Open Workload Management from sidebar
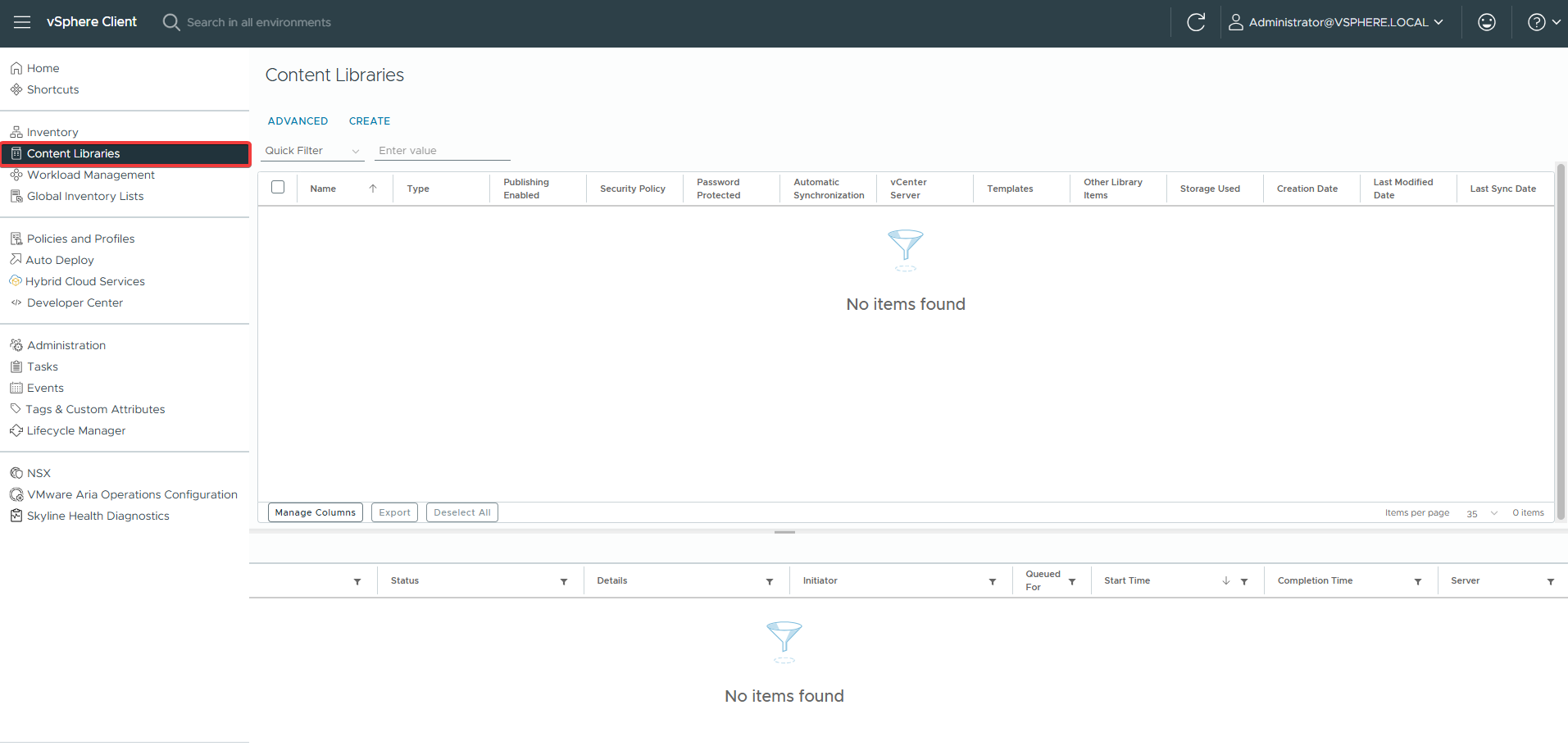This screenshot has height=746, width=1568. pyautogui.click(x=91, y=175)
